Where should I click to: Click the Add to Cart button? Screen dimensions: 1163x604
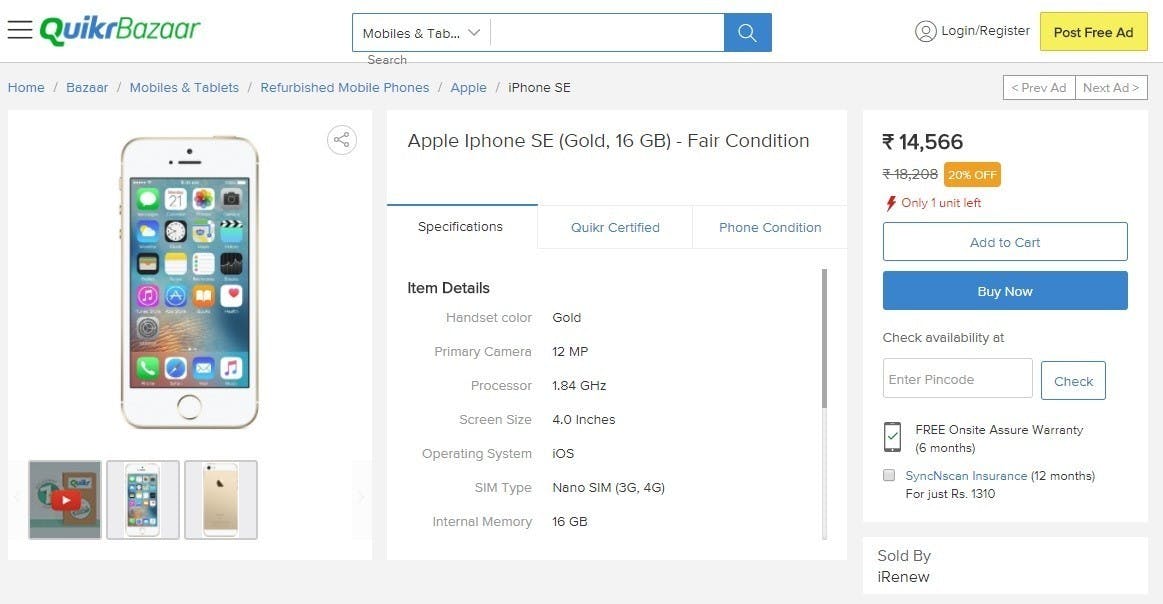(1005, 242)
